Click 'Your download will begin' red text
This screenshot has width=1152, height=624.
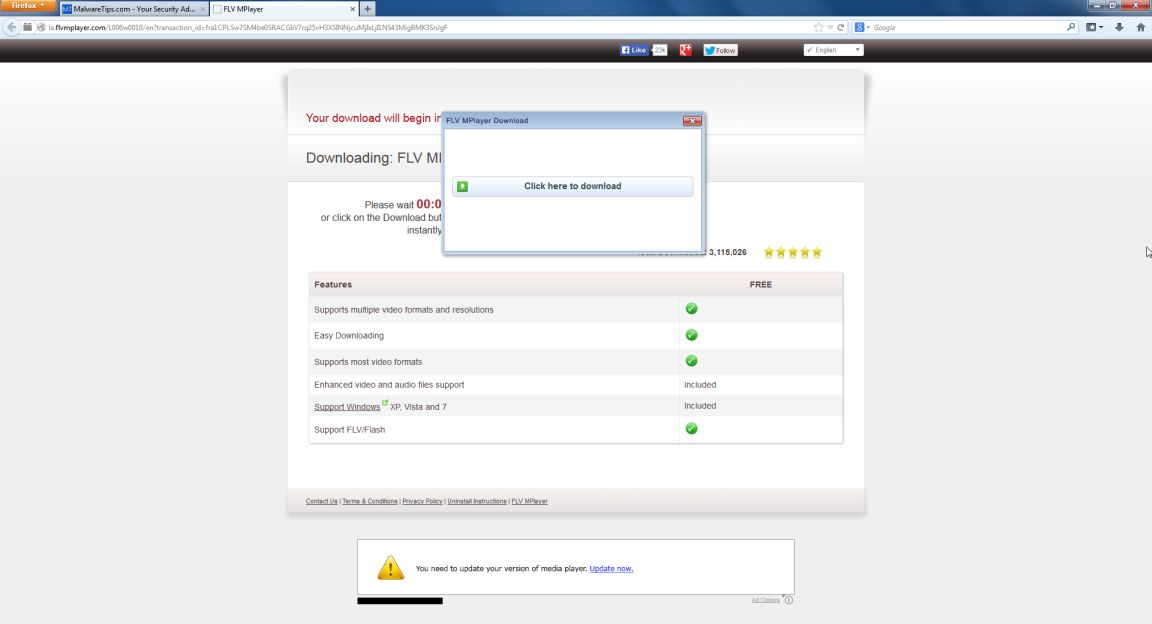(x=373, y=118)
